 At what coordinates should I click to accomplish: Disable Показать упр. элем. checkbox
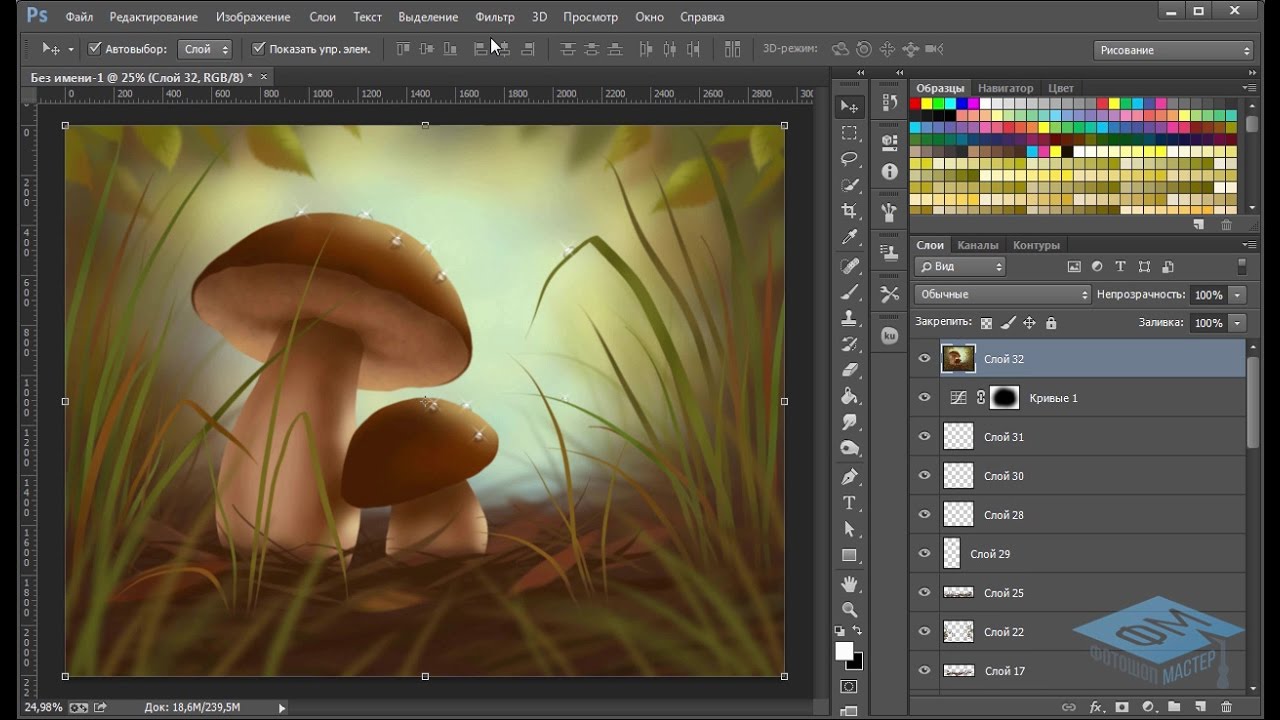pos(258,49)
